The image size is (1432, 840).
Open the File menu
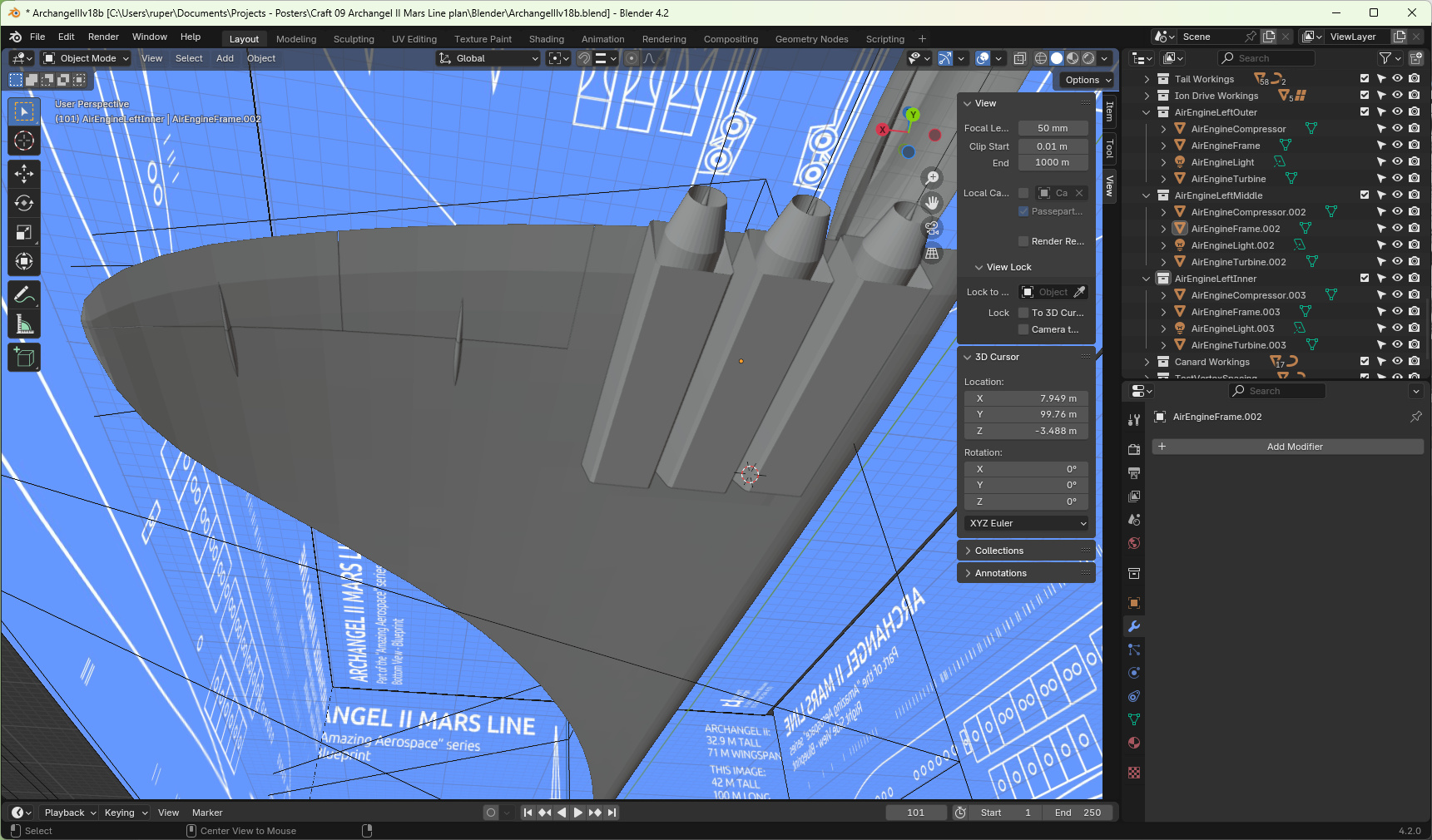coord(37,37)
